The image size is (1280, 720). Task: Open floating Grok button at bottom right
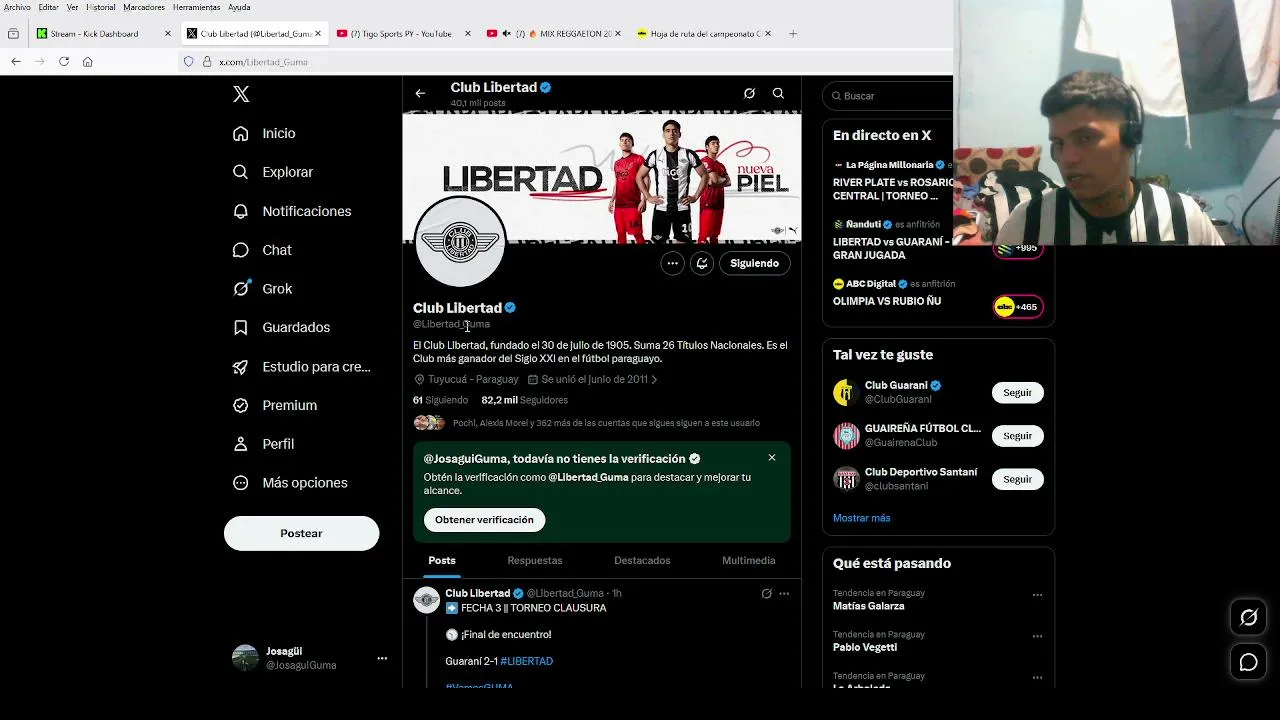(1249, 618)
